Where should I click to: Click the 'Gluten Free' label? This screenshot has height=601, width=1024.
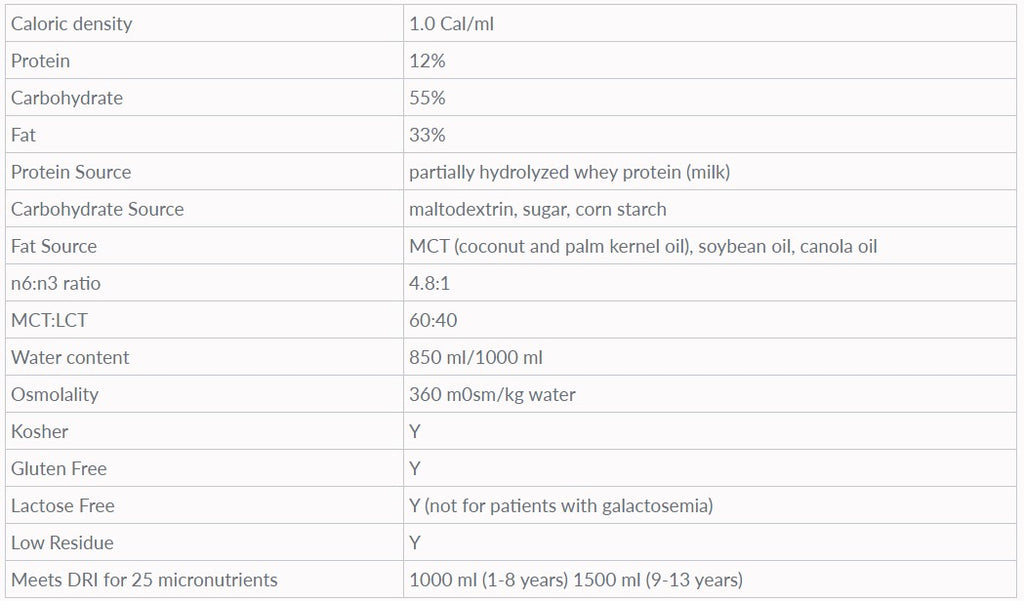59,468
